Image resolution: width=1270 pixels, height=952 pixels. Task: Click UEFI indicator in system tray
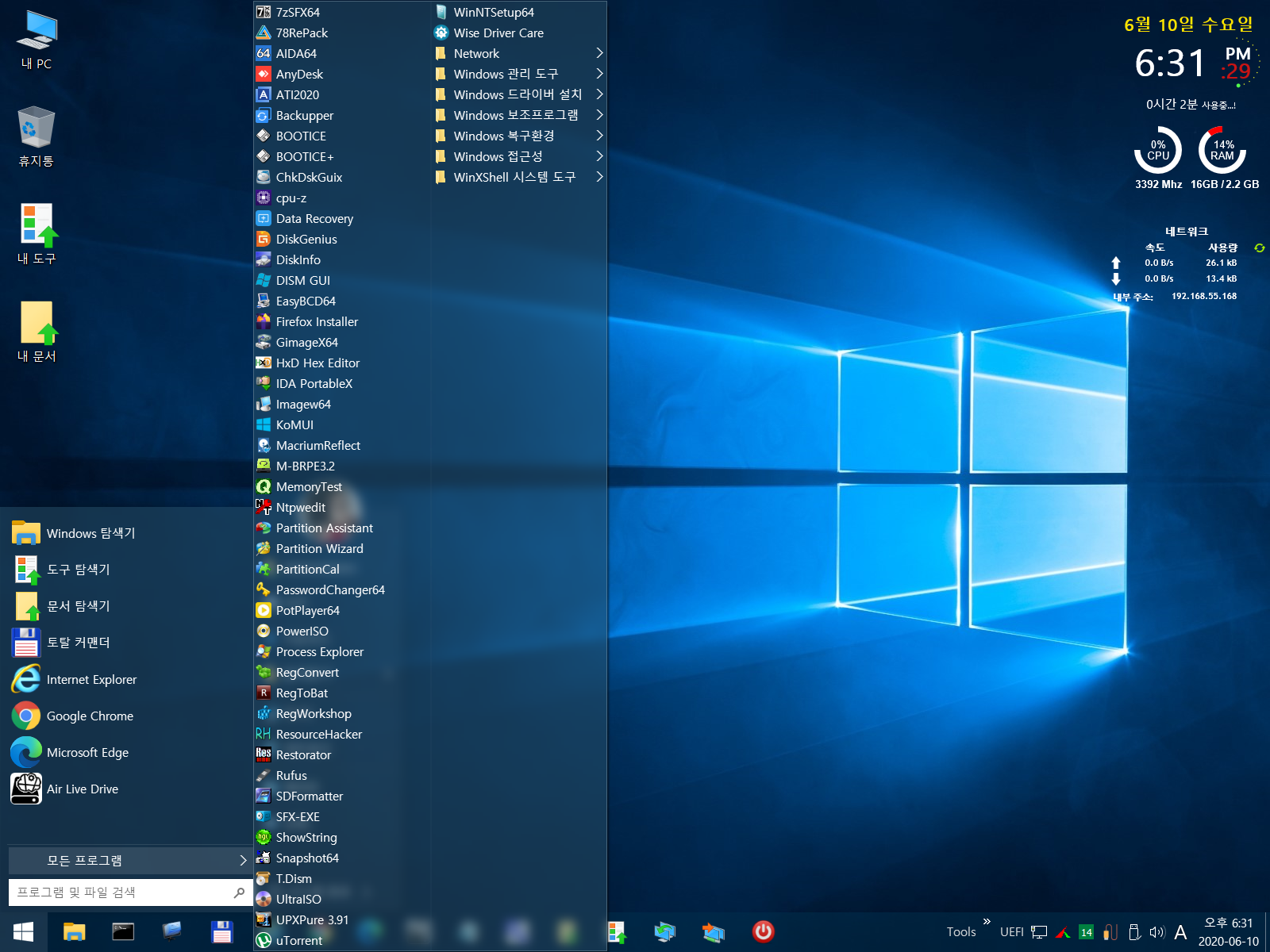[1011, 932]
